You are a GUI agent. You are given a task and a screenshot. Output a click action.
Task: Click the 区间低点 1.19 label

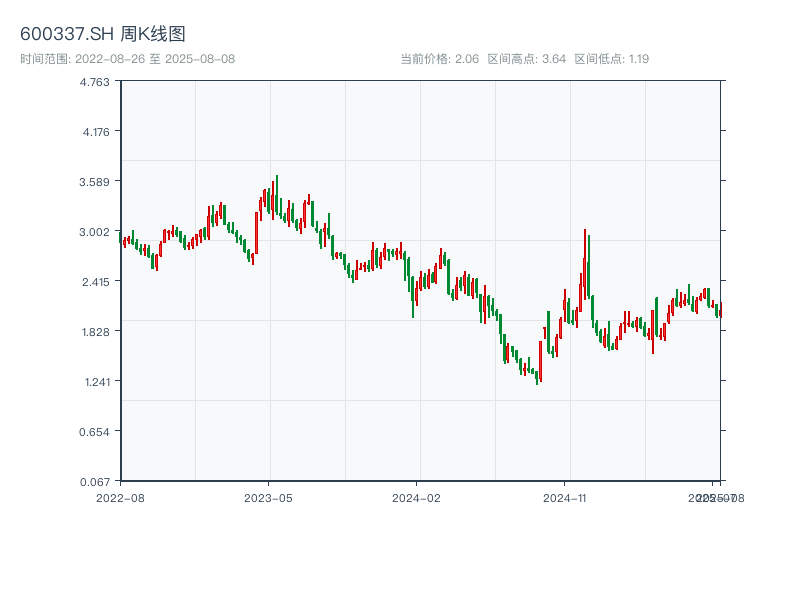click(612, 59)
